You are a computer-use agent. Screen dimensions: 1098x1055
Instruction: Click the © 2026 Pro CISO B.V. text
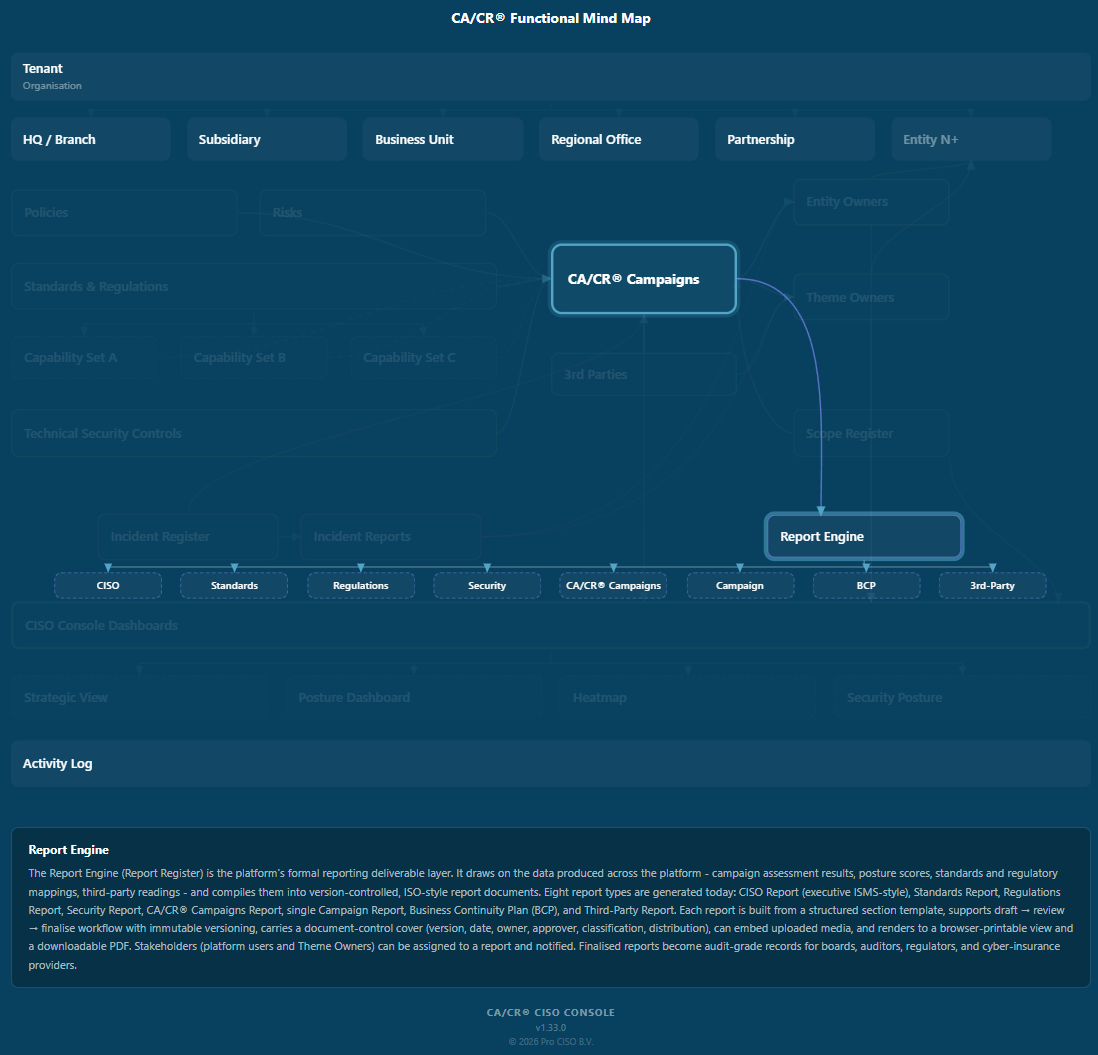550,1042
